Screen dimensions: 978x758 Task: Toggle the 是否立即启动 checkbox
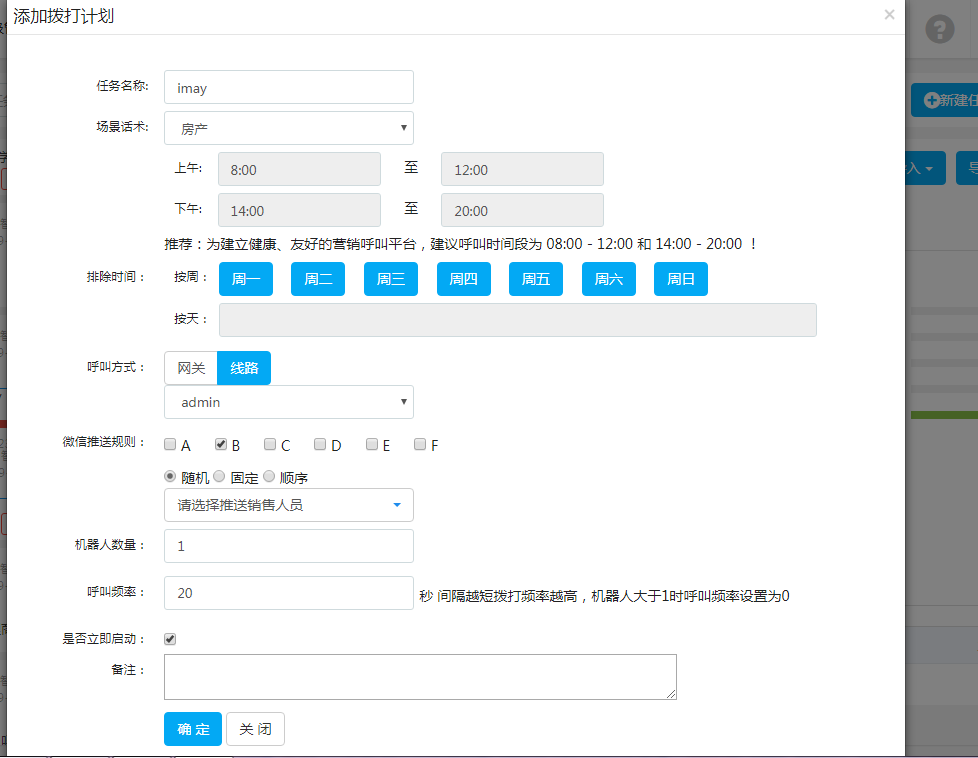(x=170, y=639)
